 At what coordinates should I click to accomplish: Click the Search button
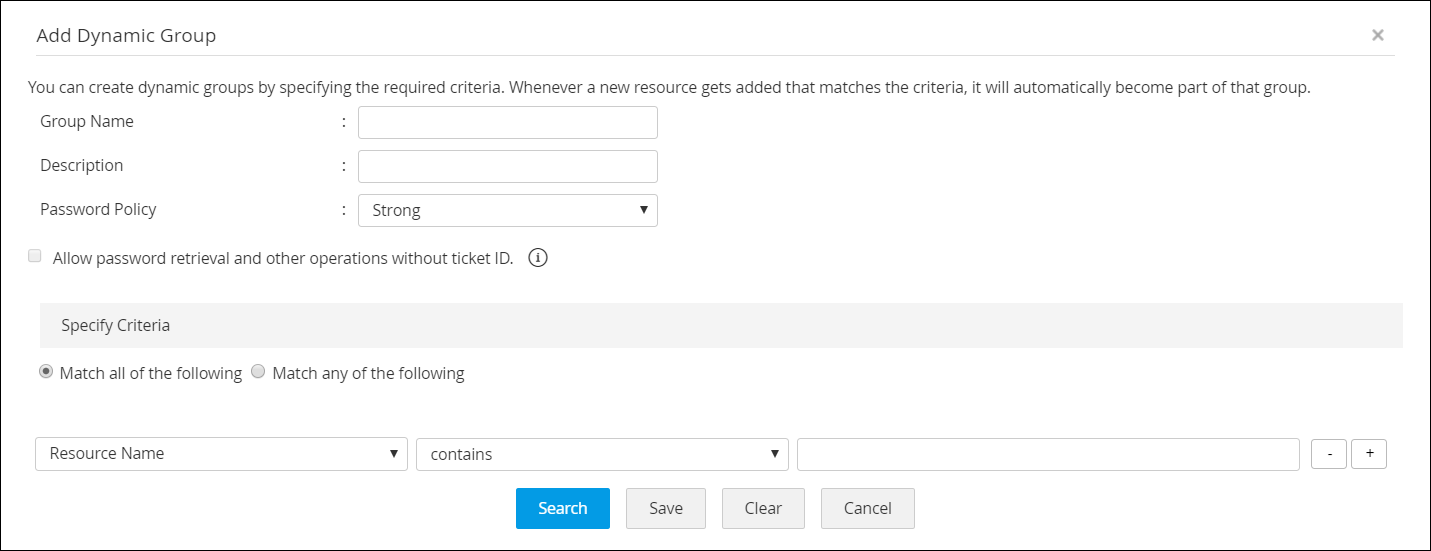[x=562, y=508]
